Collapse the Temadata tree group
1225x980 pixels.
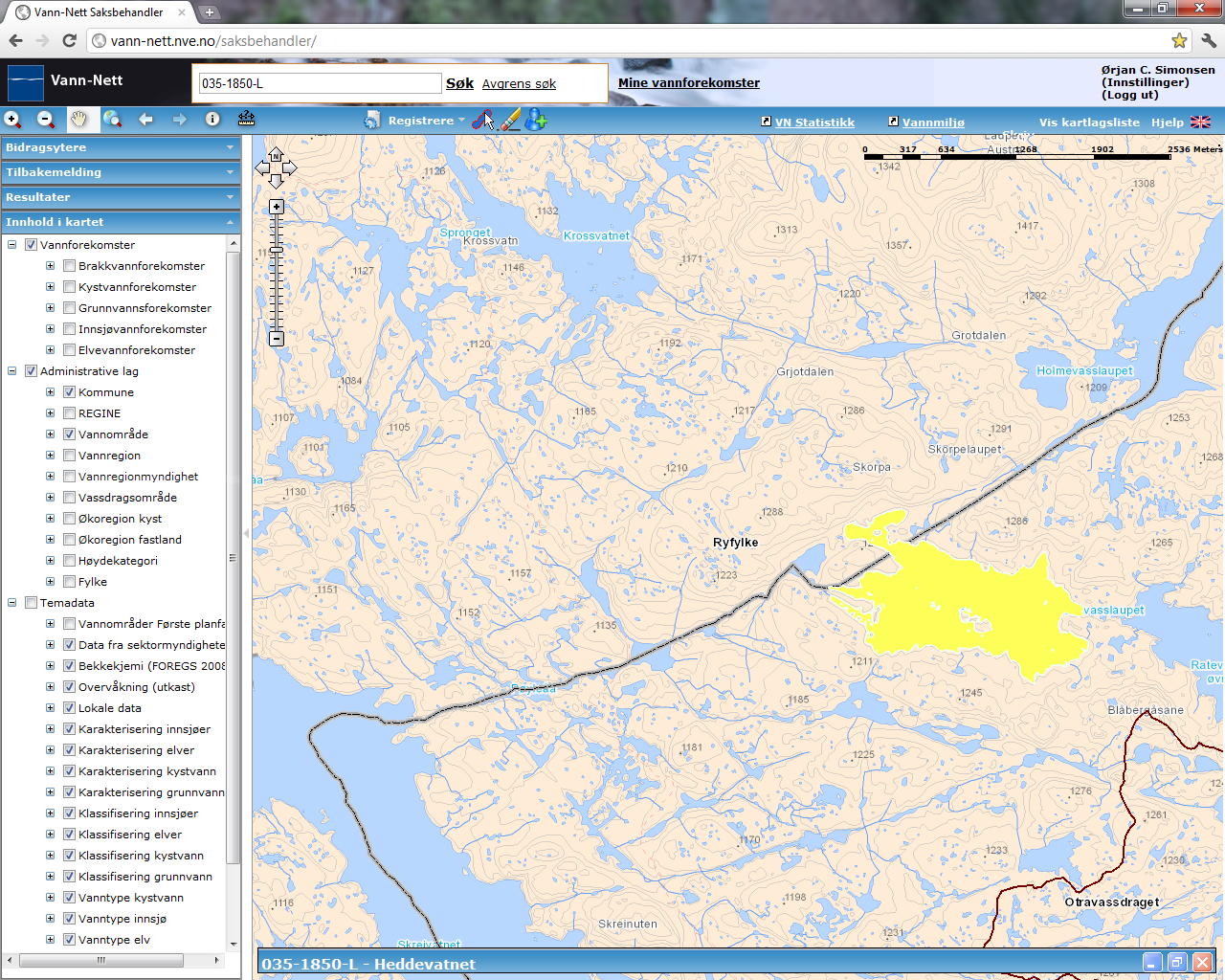(x=12, y=603)
